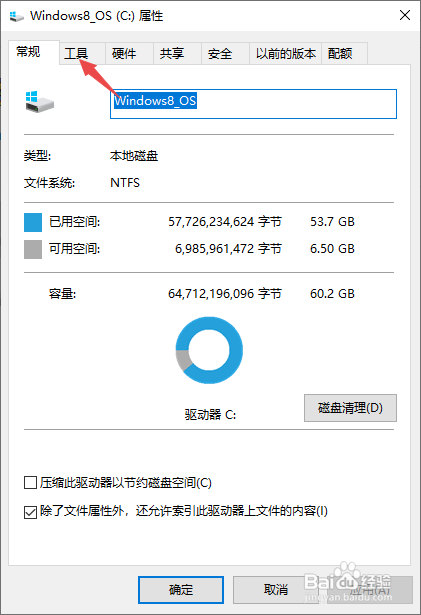Image resolution: width=421 pixels, height=615 pixels.
Task: Click the 57,726,234,624 字节 value
Action: point(225,222)
